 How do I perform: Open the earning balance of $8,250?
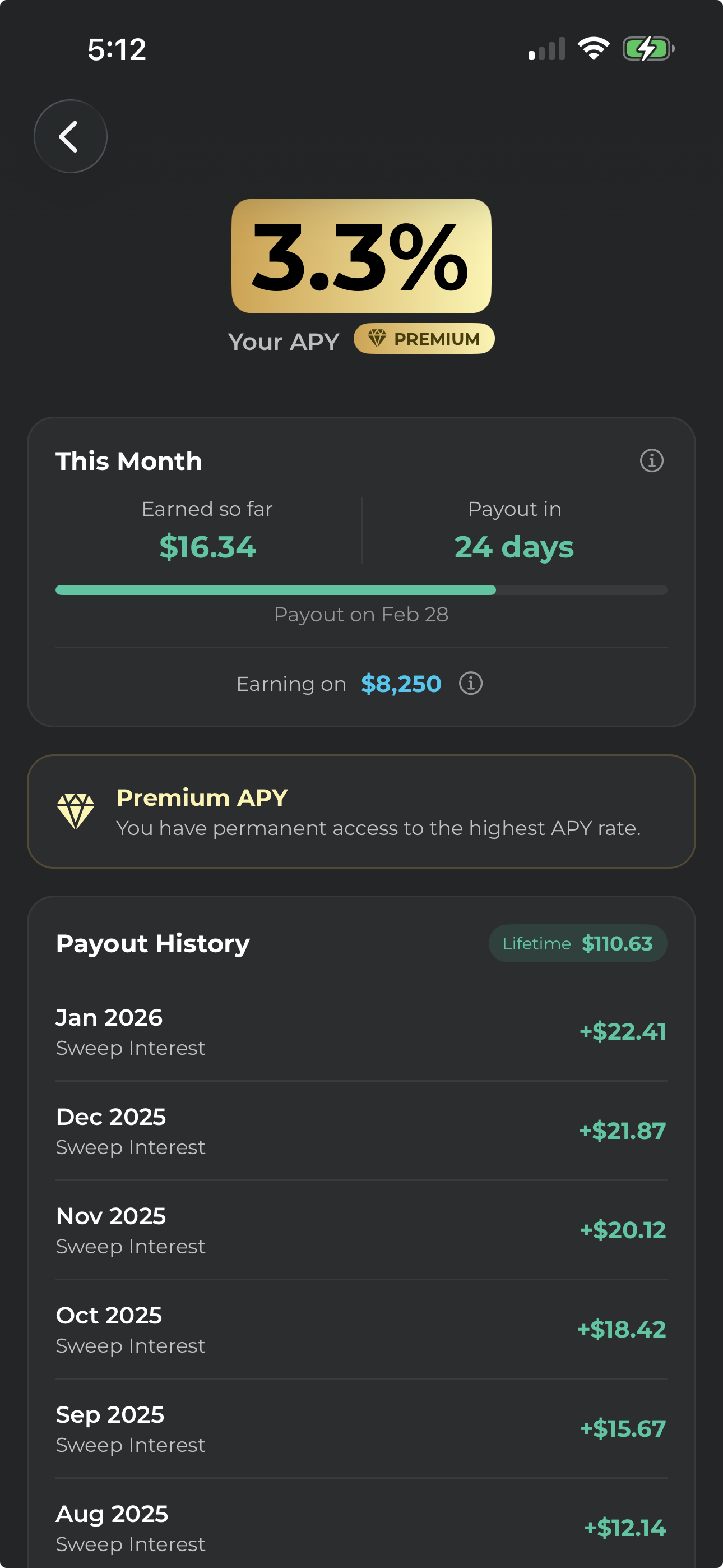pos(401,684)
